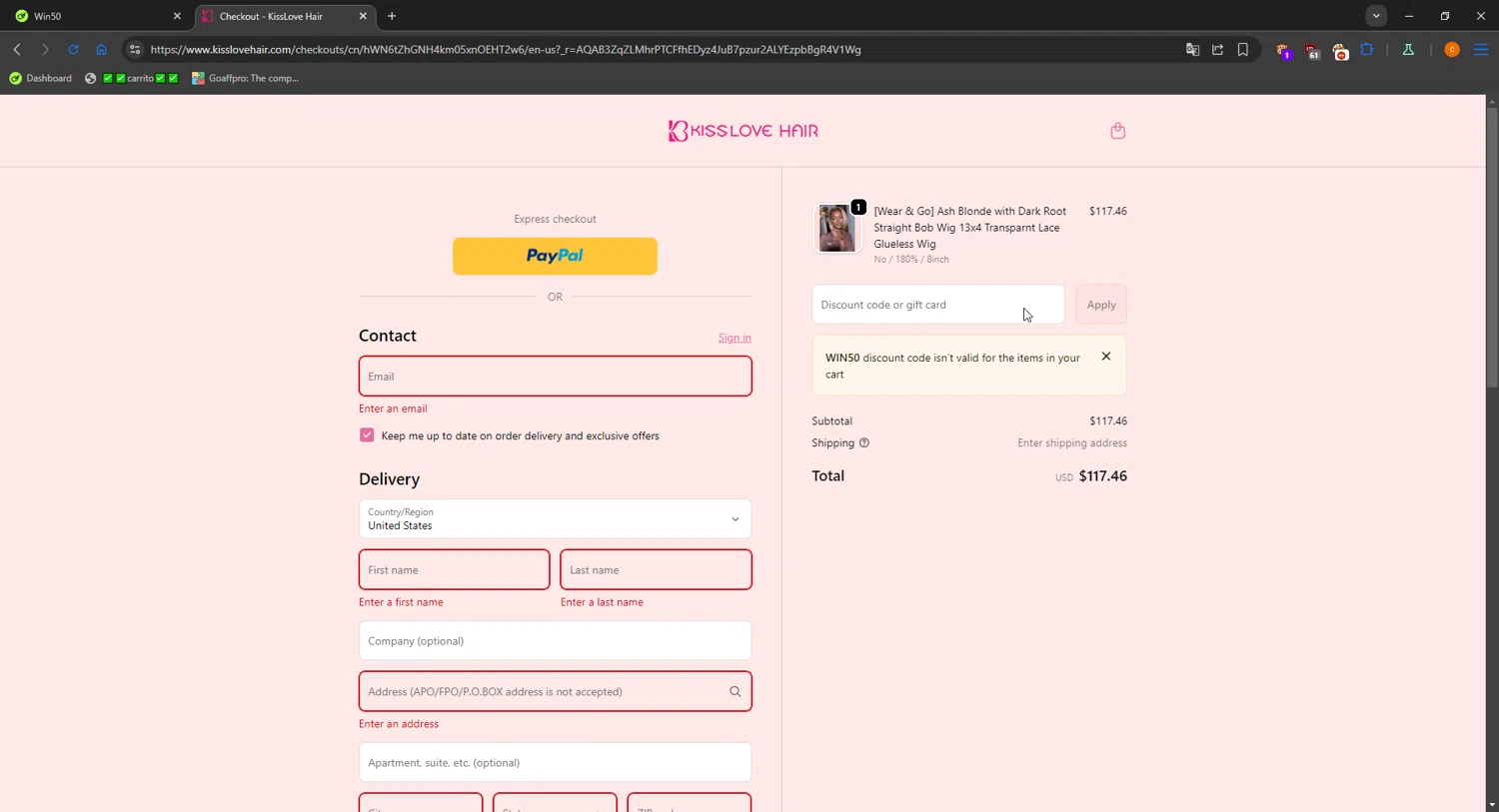Click the Sign in link
Viewport: 1499px width, 812px height.
[735, 338]
